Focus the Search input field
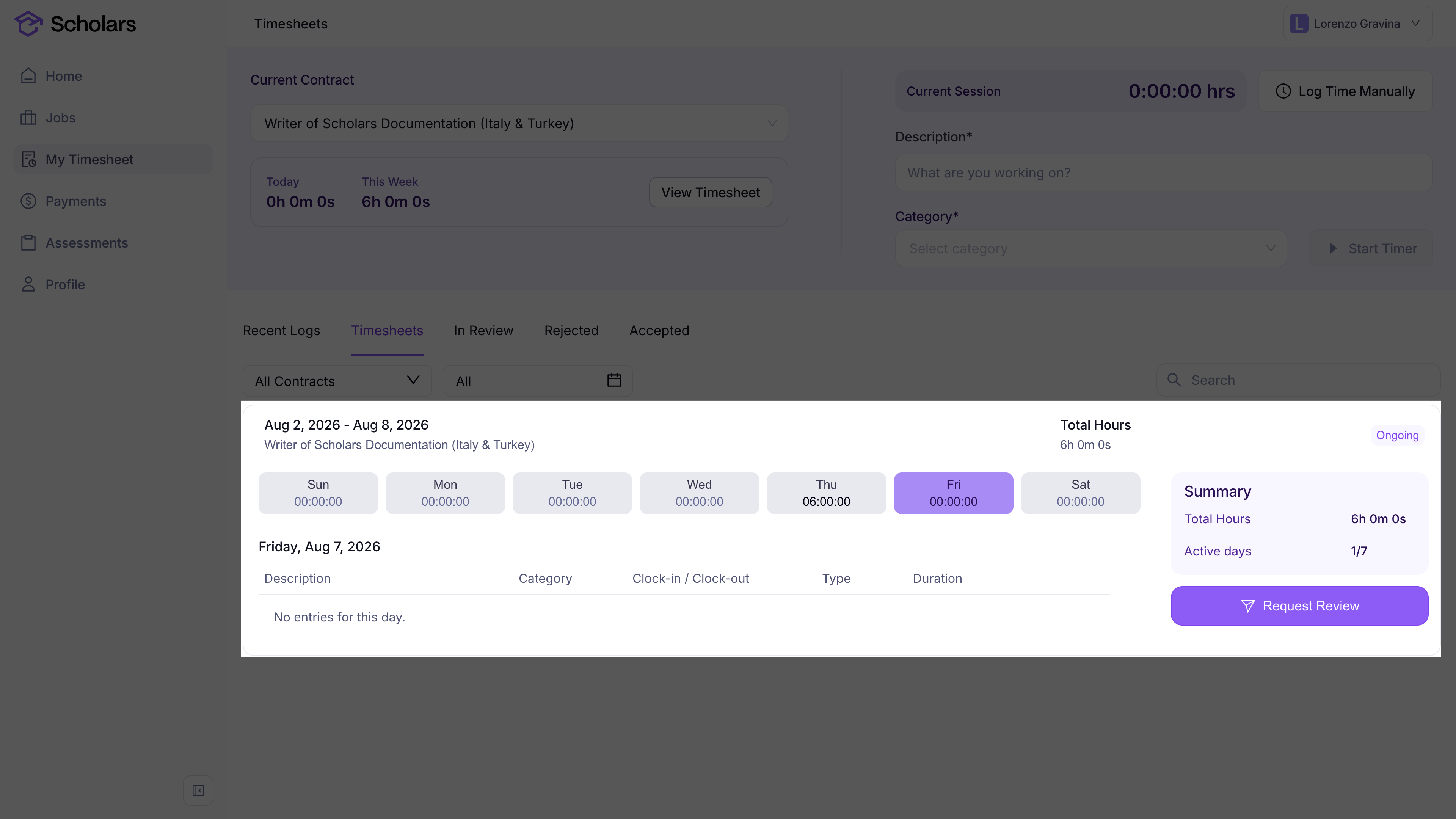 [x=1298, y=380]
